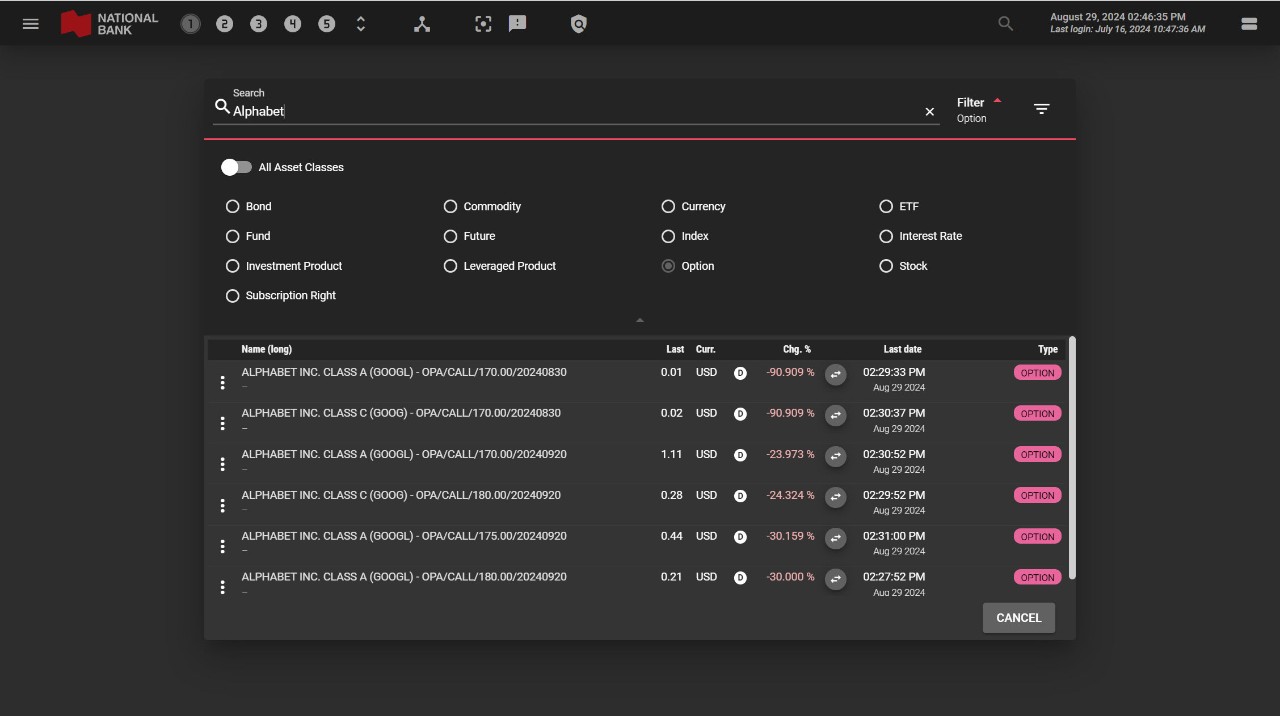Image resolution: width=1280 pixels, height=716 pixels.
Task: Select the Index radio button
Action: click(x=668, y=236)
